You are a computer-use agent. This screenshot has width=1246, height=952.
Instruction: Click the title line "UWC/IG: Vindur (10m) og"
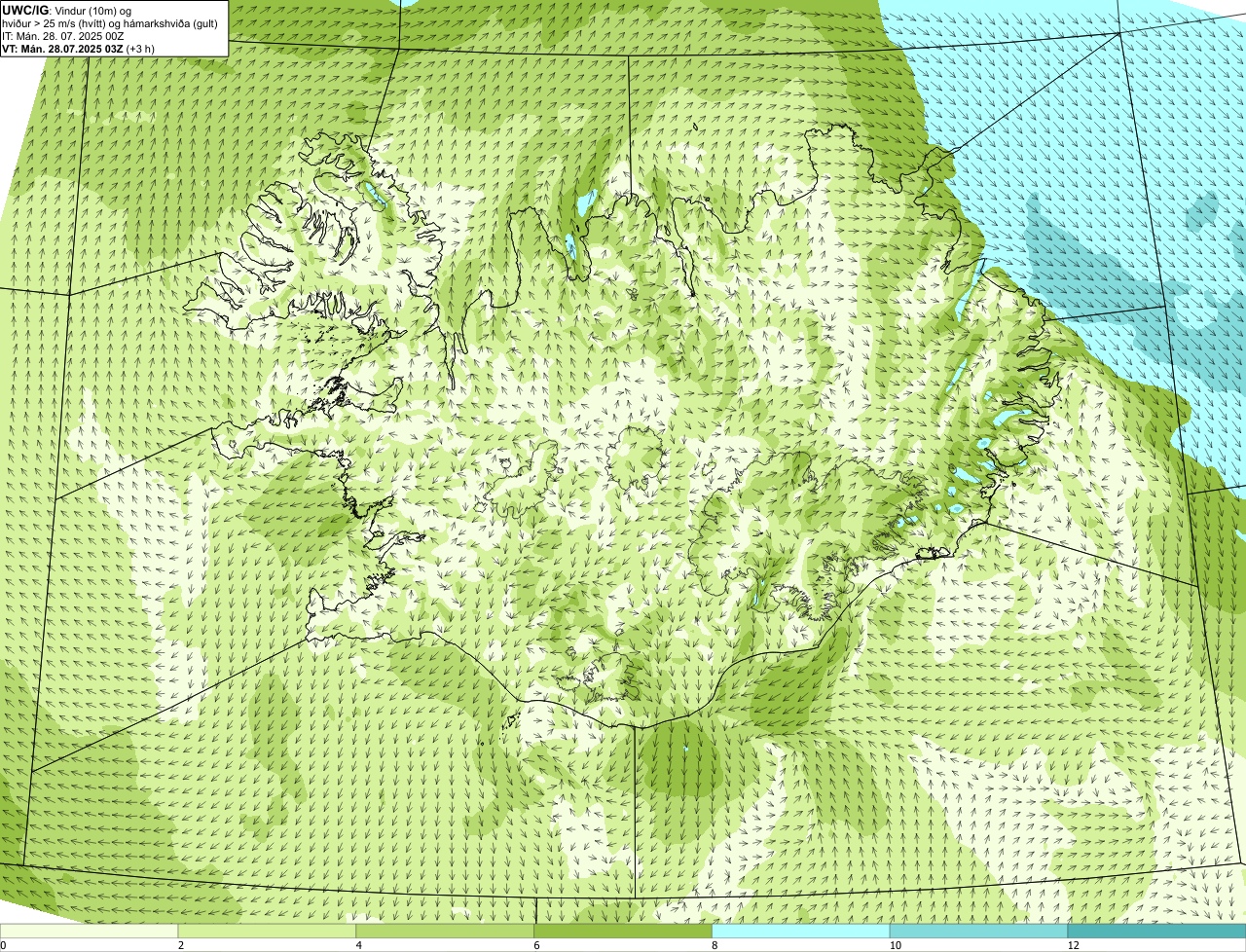pyautogui.click(x=67, y=10)
